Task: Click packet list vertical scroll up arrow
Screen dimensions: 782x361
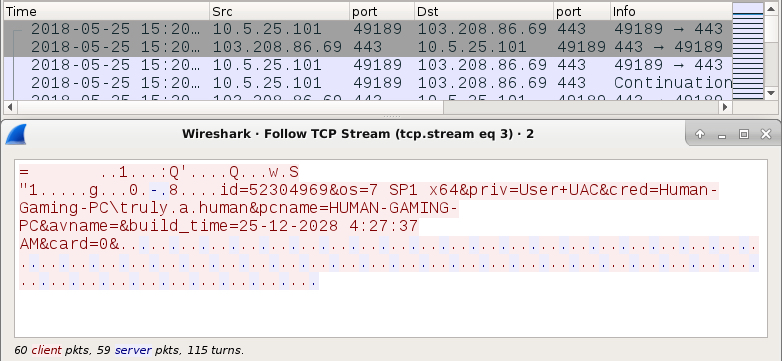Action: click(771, 8)
